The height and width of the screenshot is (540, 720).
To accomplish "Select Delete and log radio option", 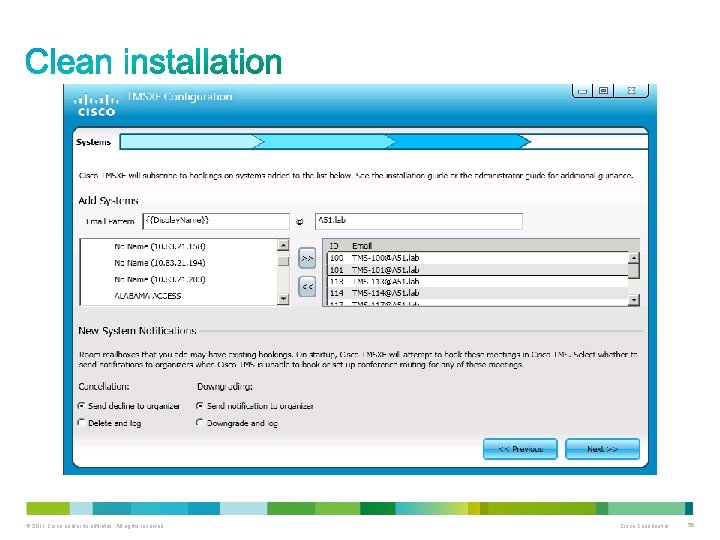I will (81, 422).
